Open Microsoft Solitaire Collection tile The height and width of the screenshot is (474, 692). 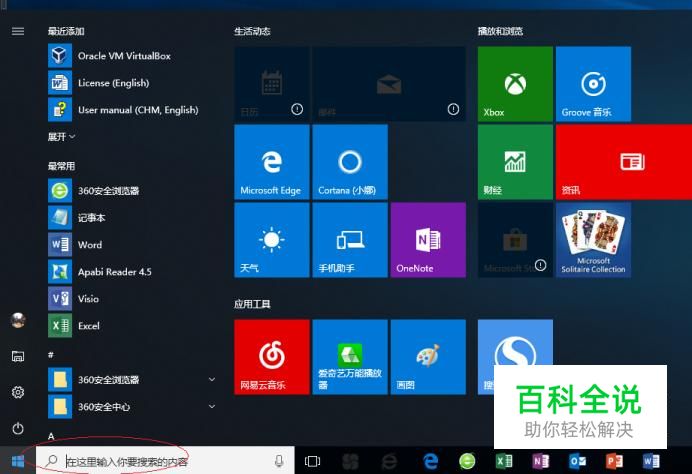(x=593, y=240)
